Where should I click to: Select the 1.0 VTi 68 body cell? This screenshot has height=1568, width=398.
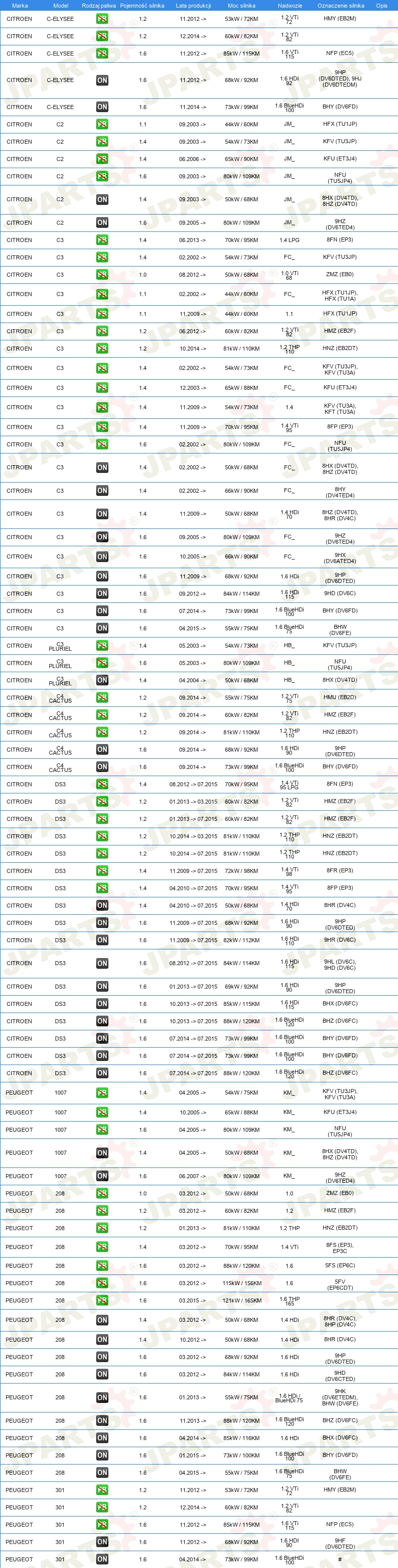tap(290, 275)
